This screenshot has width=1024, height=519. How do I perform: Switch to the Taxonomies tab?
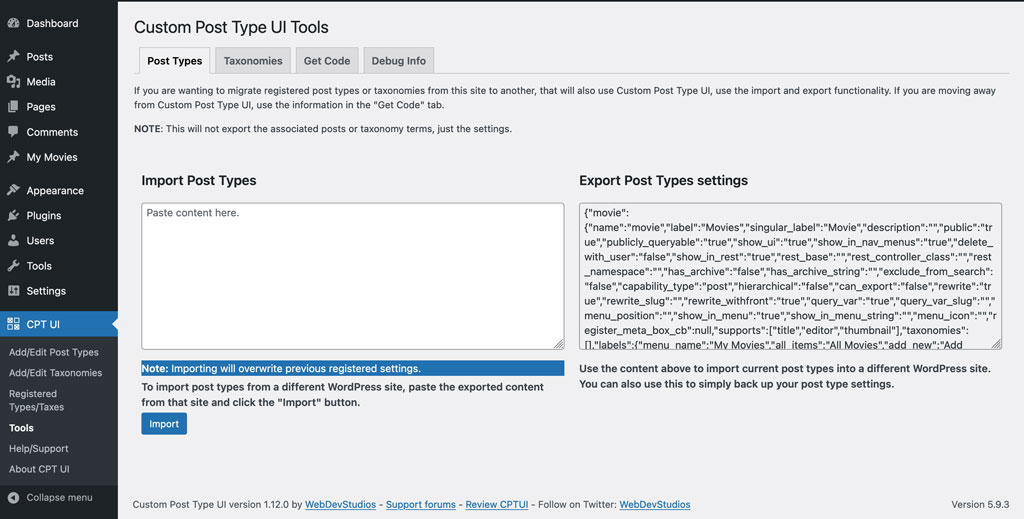[253, 61]
